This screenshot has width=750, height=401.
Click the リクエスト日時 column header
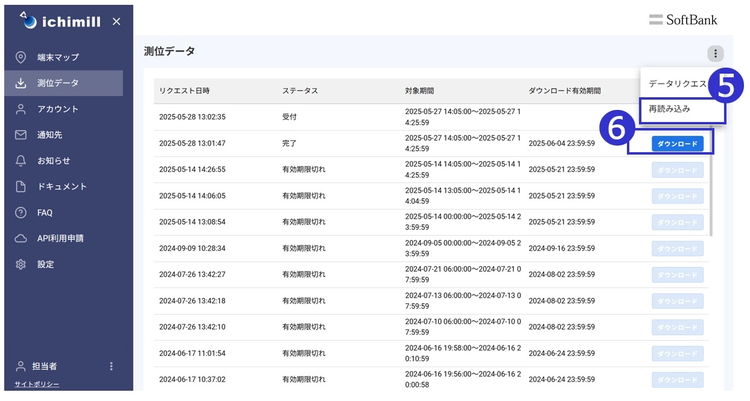(185, 90)
